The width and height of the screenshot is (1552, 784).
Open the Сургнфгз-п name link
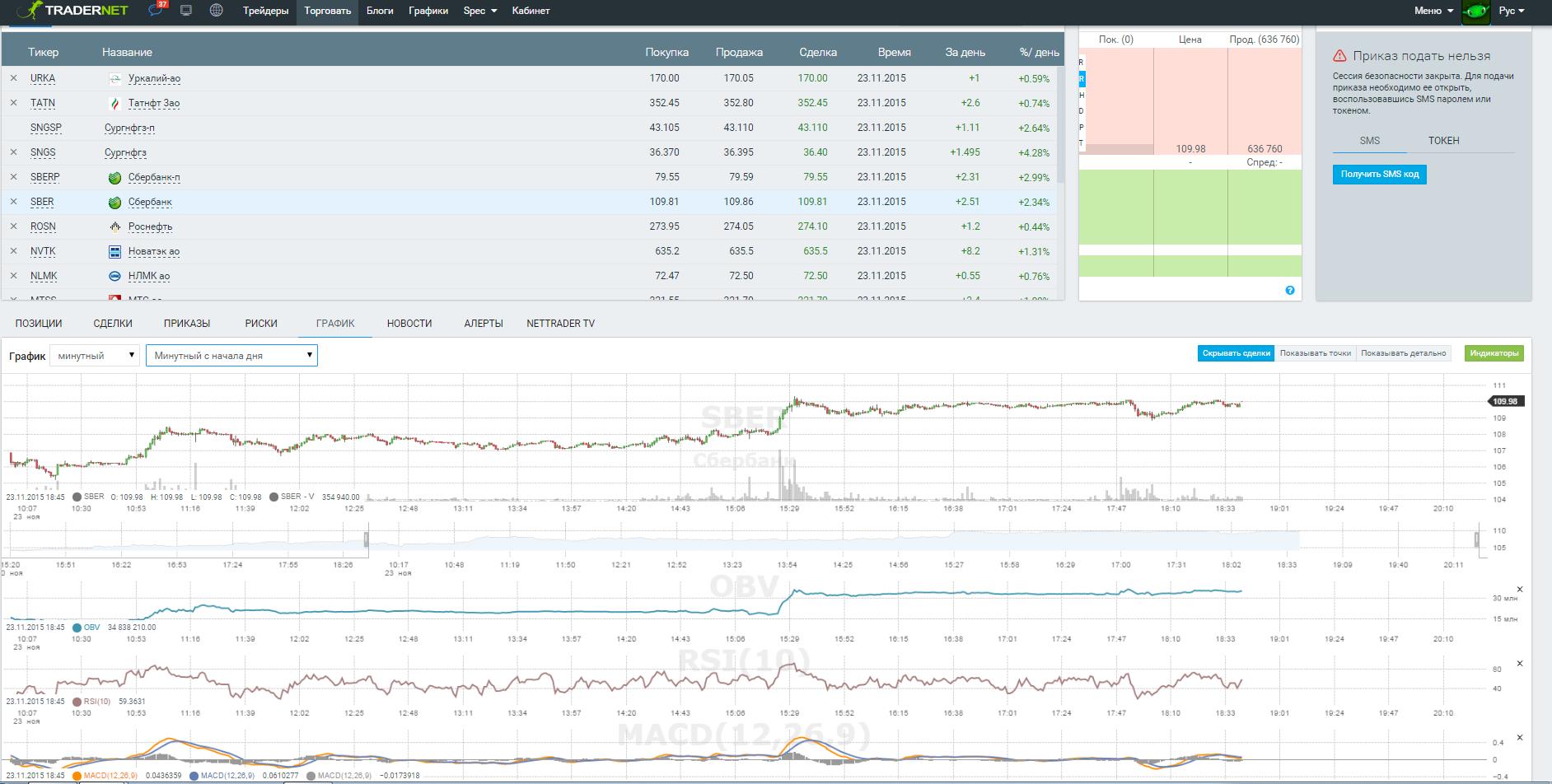pyautogui.click(x=129, y=128)
